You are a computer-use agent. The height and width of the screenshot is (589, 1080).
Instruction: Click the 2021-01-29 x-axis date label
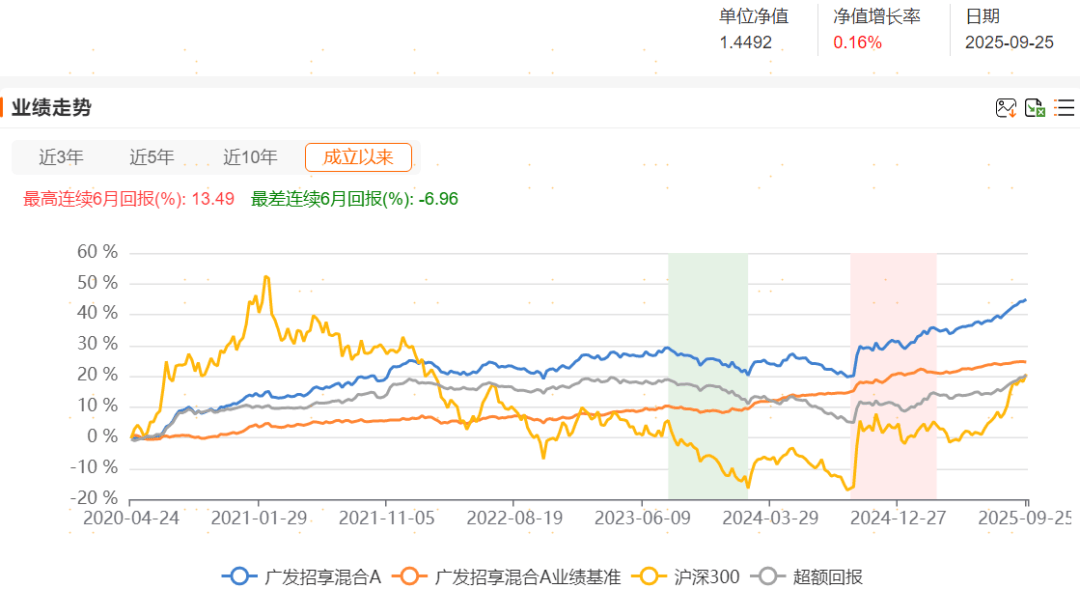(258, 519)
